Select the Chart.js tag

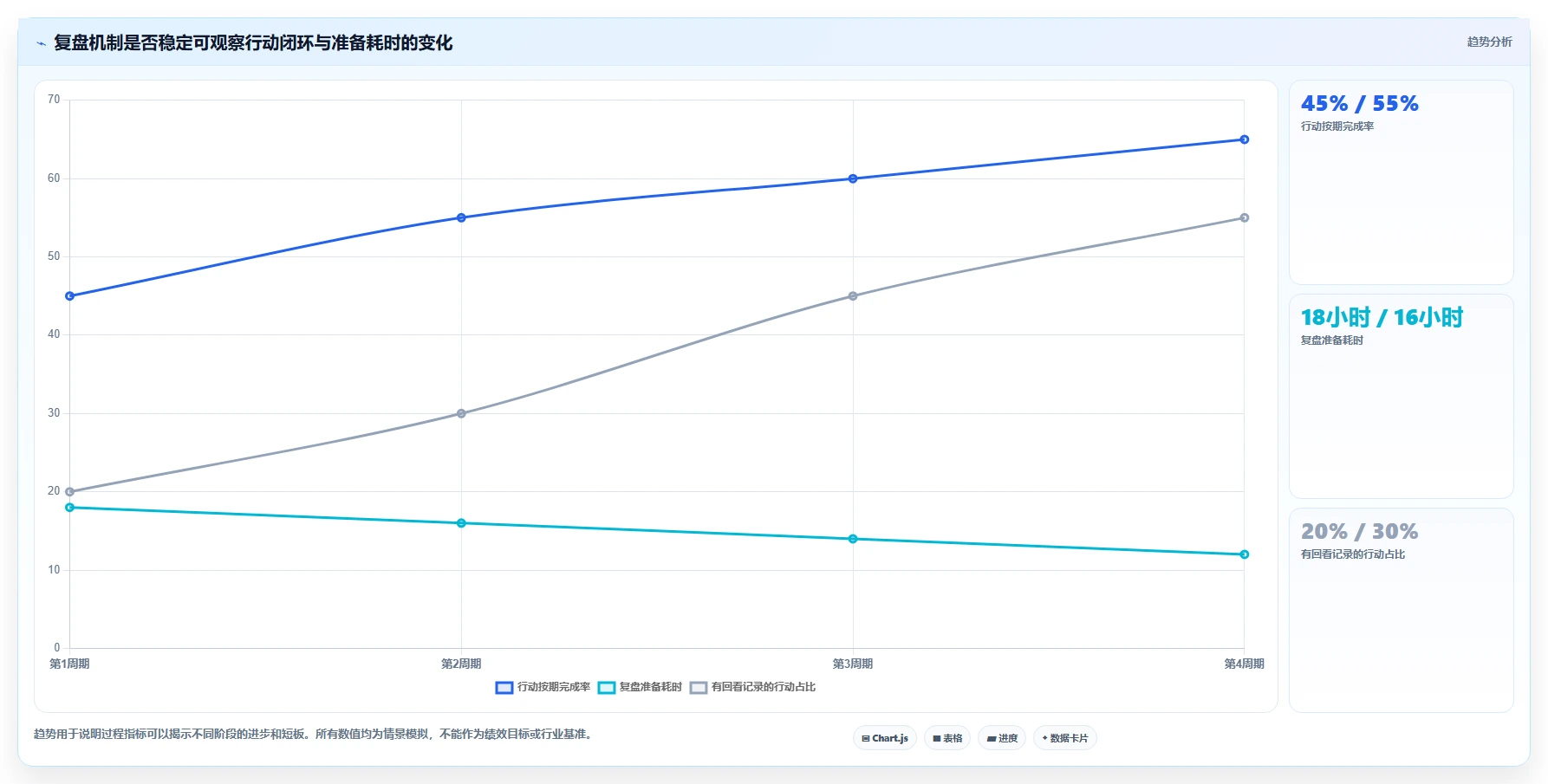tap(885, 738)
